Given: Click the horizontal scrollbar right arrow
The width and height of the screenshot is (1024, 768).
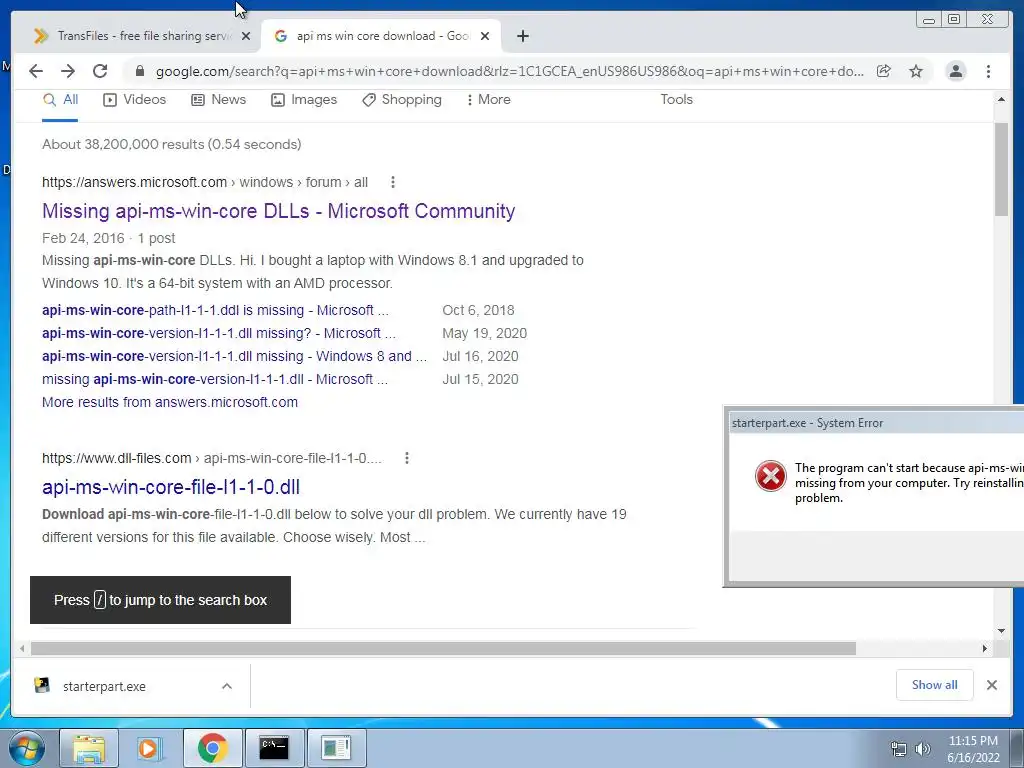Looking at the screenshot, I should click(985, 648).
